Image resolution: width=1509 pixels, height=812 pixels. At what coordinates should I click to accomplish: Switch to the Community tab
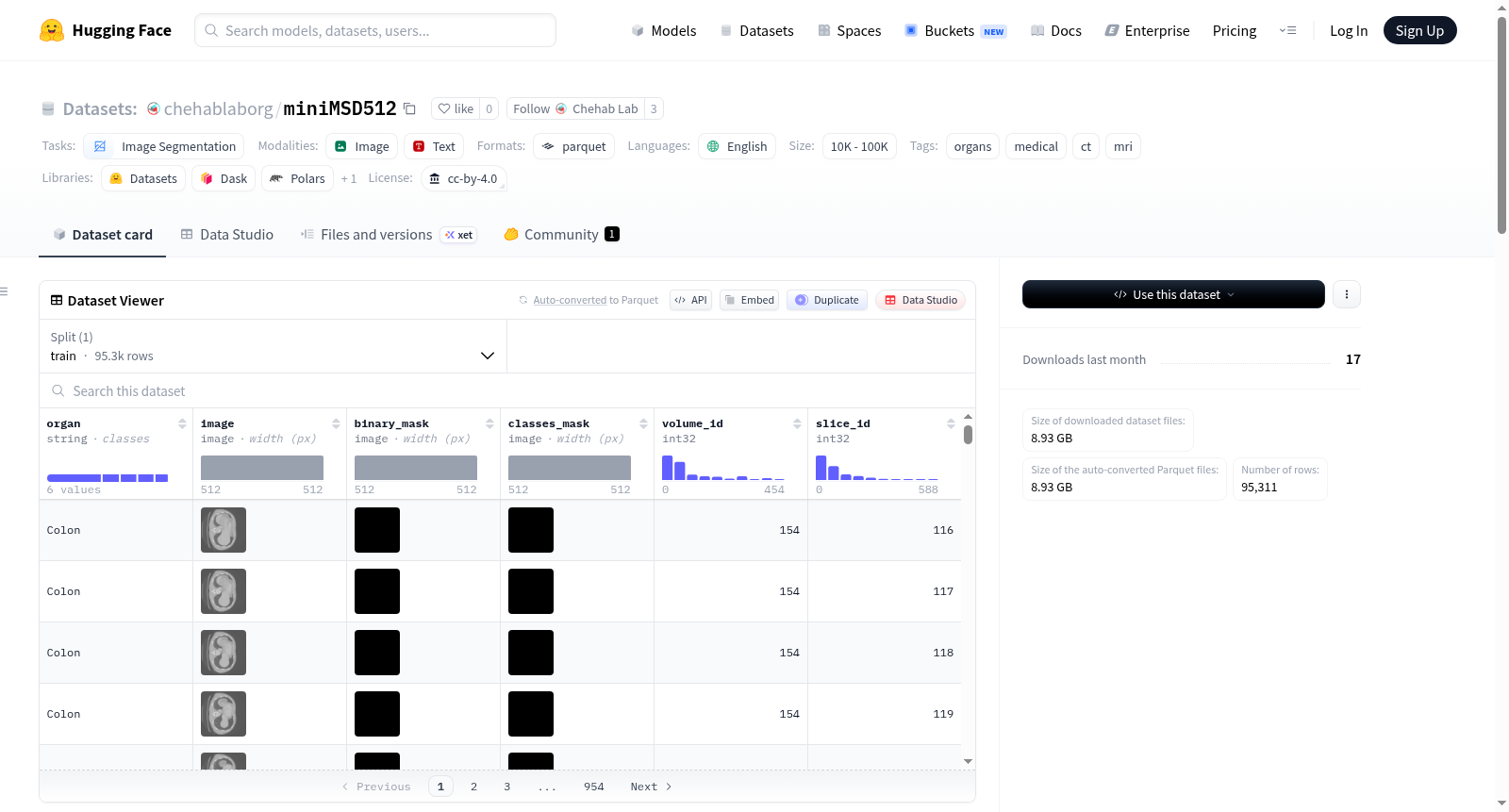[561, 235]
